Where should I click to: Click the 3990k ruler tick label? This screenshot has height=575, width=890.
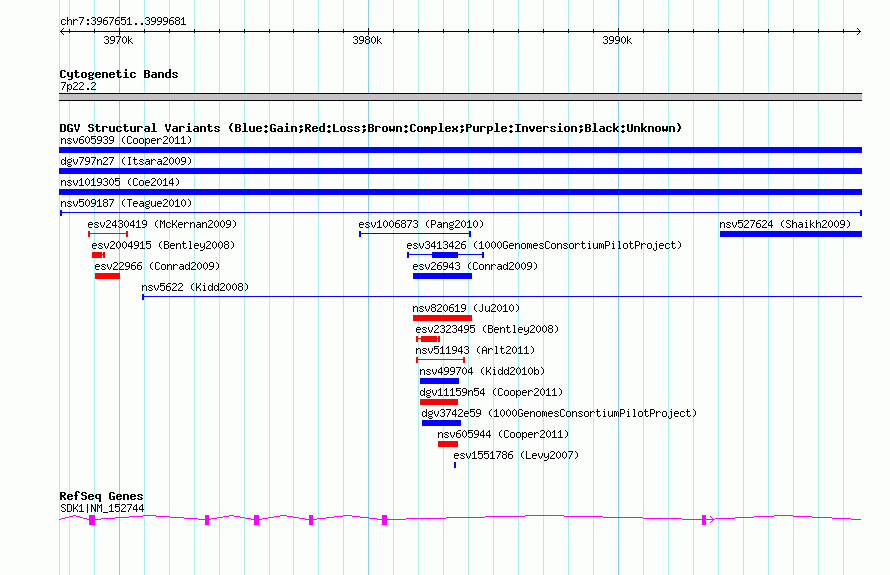[617, 40]
